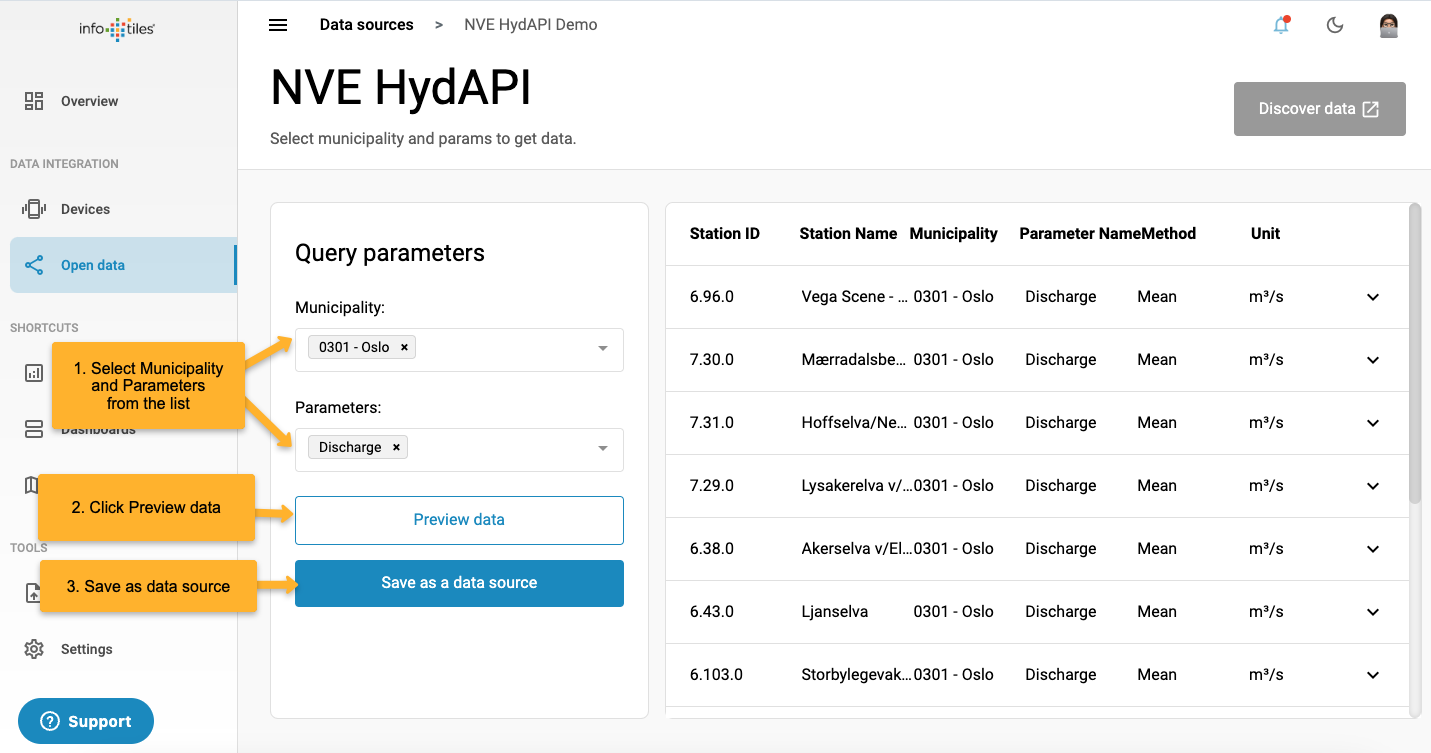Open the Municipality dropdown arrow
The image size is (1431, 753).
(x=603, y=349)
